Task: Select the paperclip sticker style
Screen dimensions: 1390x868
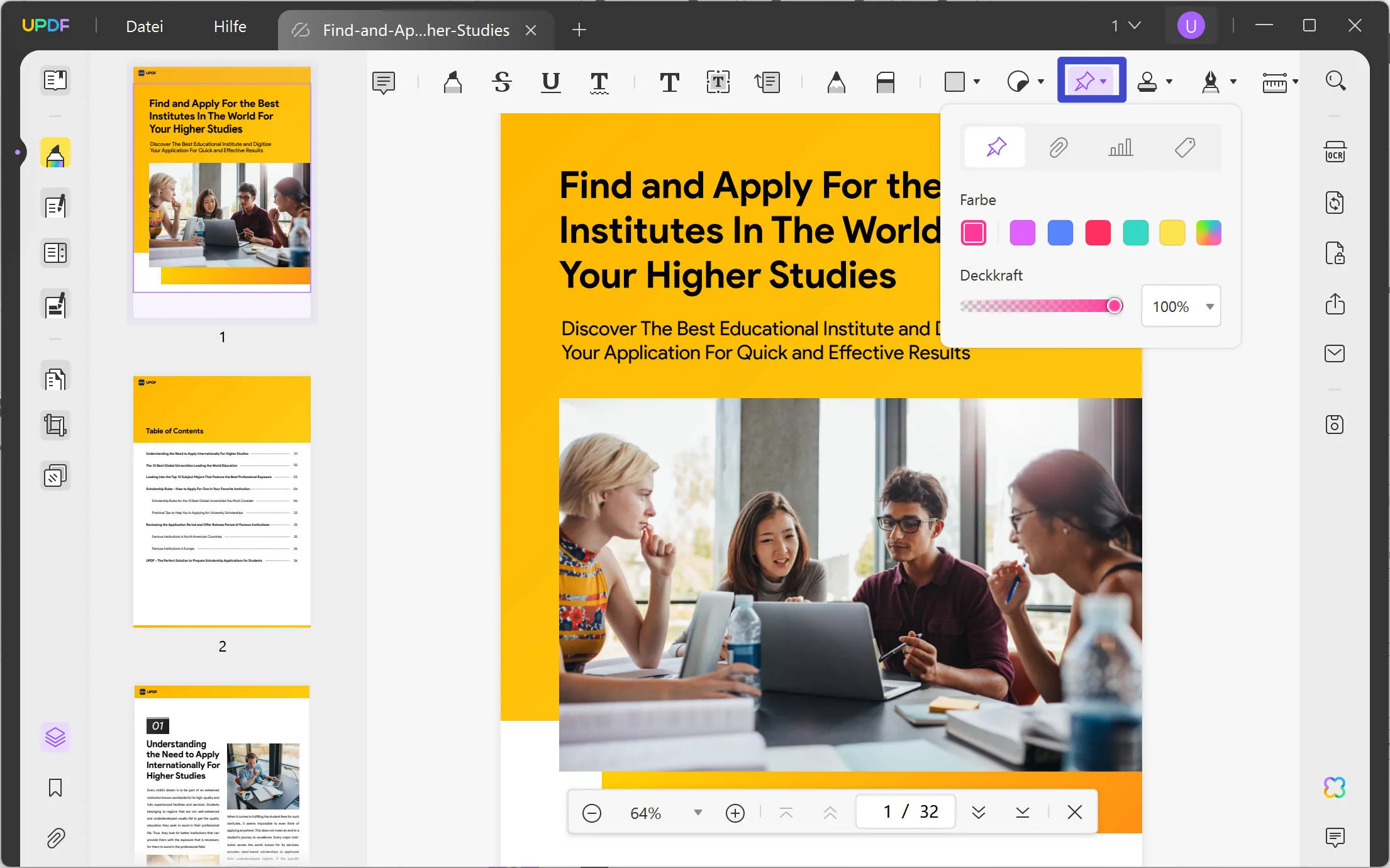Action: [x=1059, y=147]
